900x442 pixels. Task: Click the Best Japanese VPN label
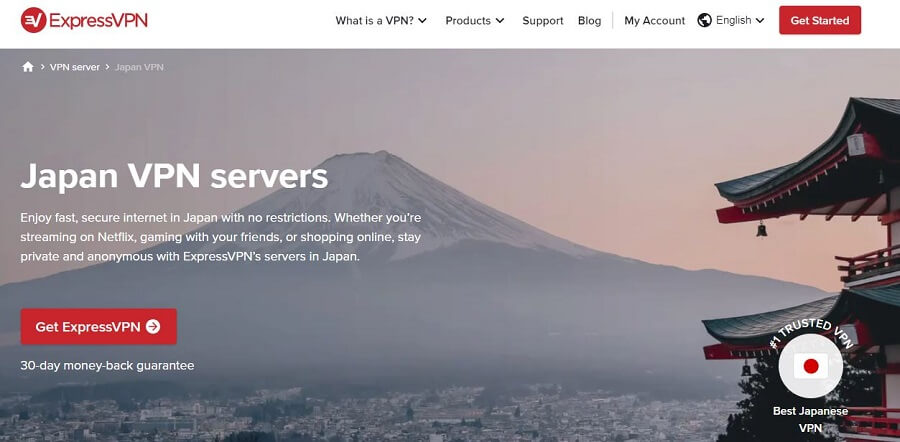click(x=810, y=420)
